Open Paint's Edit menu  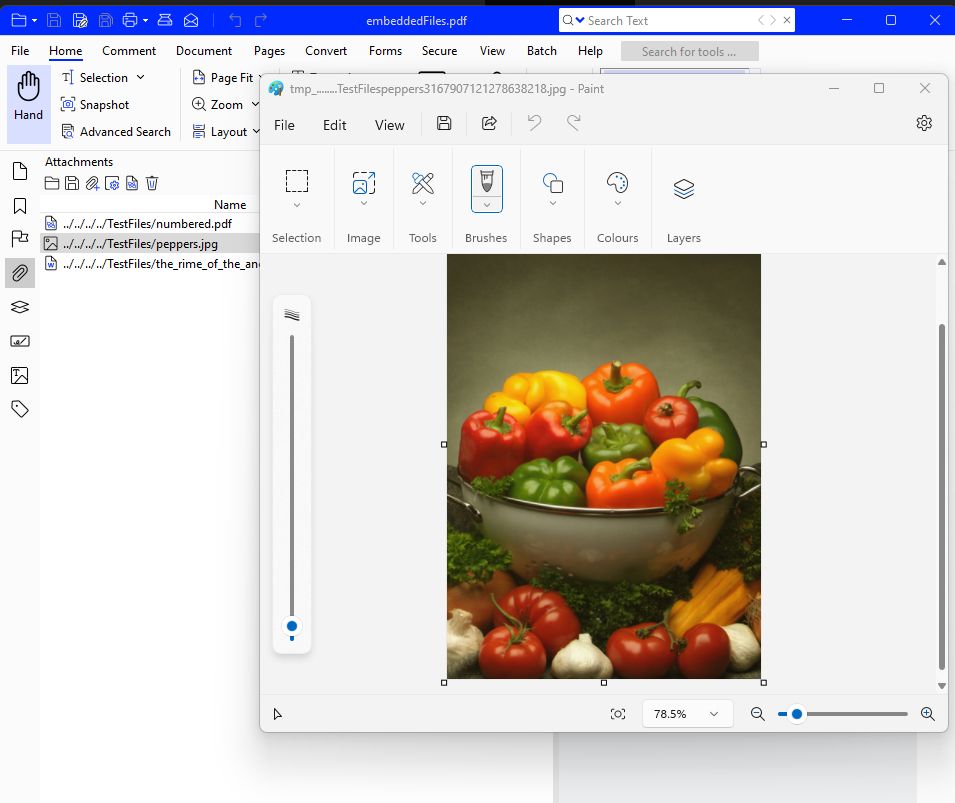click(x=334, y=125)
